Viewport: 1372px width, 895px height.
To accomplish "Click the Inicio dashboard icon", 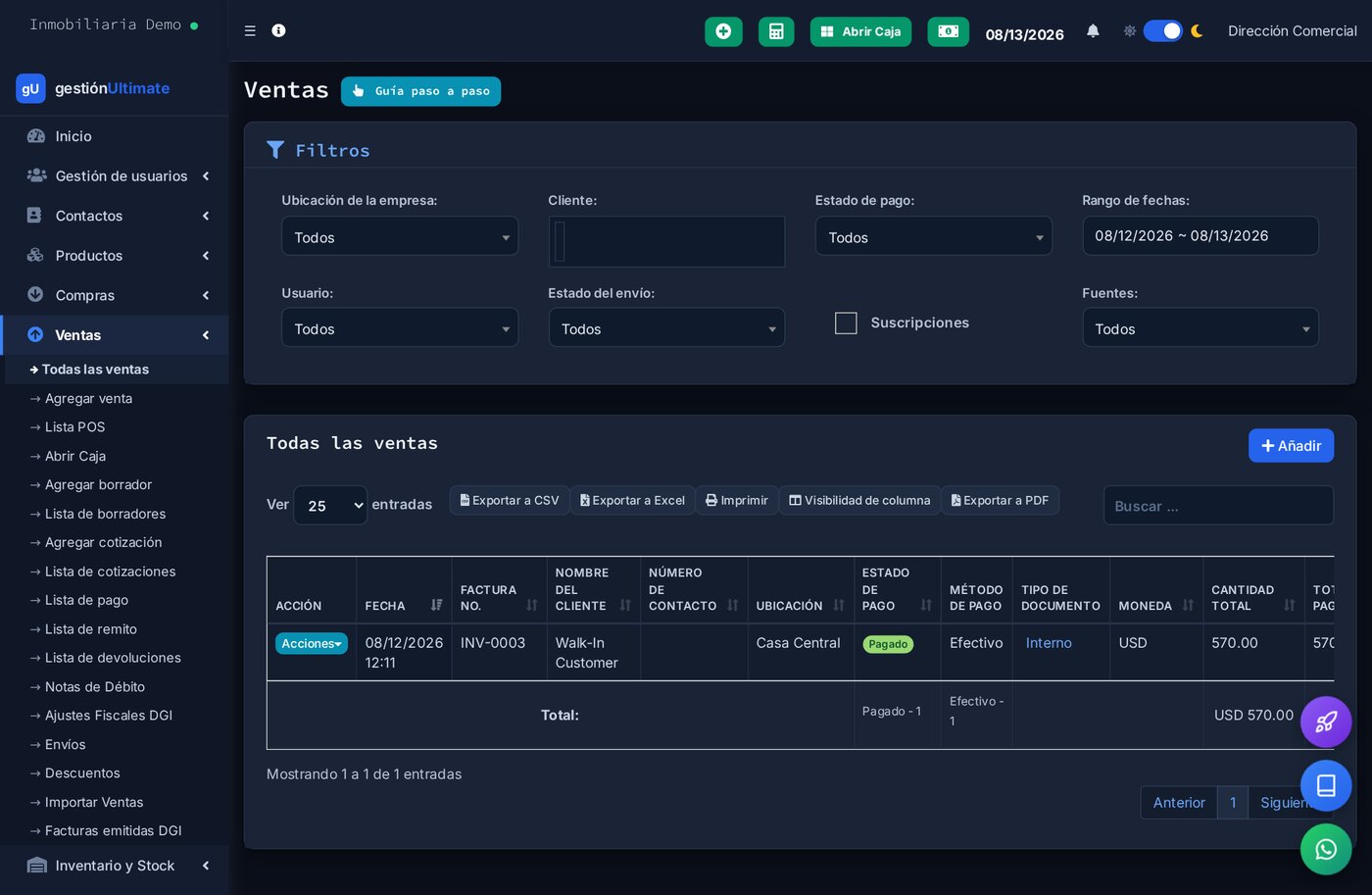I will 36,136.
